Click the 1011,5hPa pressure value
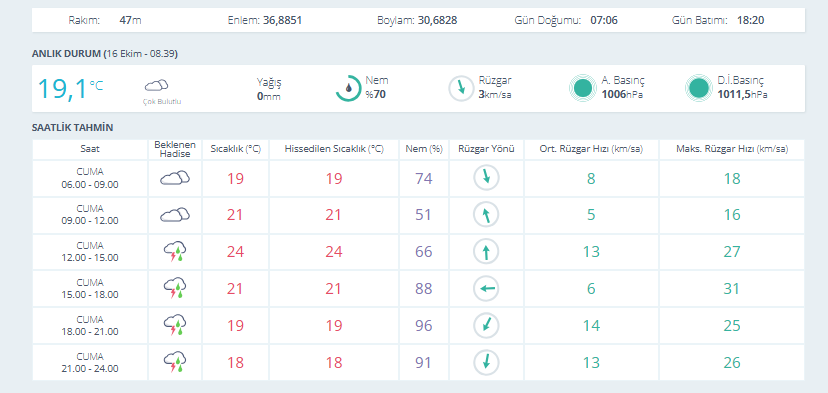Viewport: 828px width, 393px height. (742, 95)
